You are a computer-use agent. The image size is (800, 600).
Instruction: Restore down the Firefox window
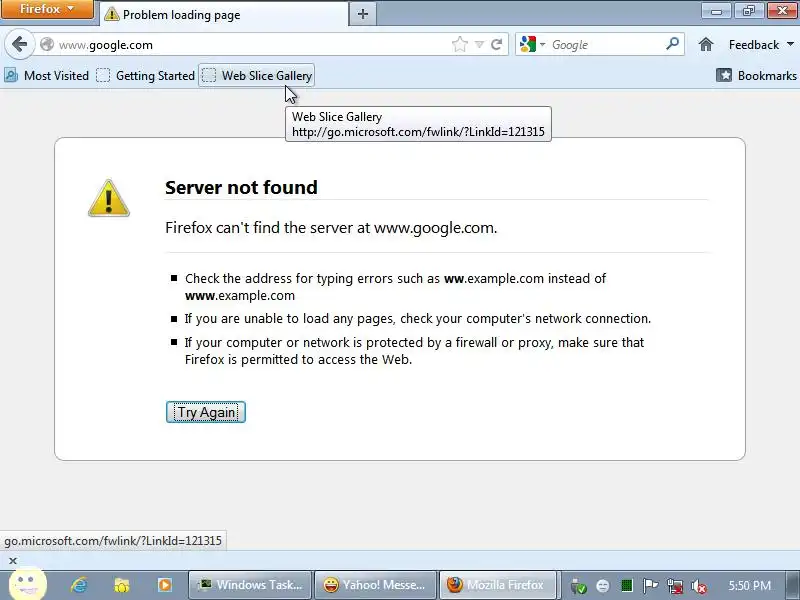coord(748,10)
